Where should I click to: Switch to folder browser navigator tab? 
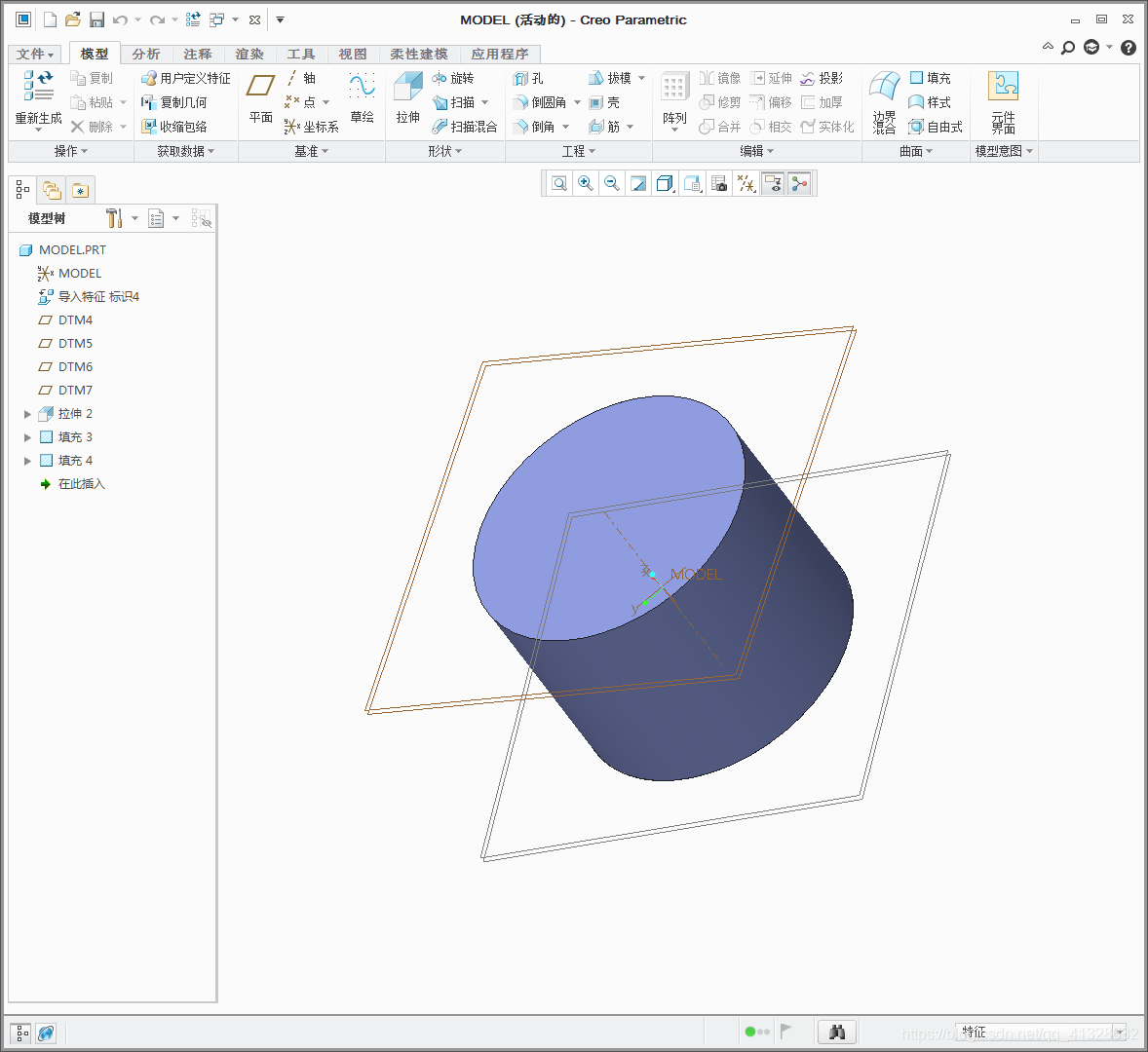click(x=52, y=190)
